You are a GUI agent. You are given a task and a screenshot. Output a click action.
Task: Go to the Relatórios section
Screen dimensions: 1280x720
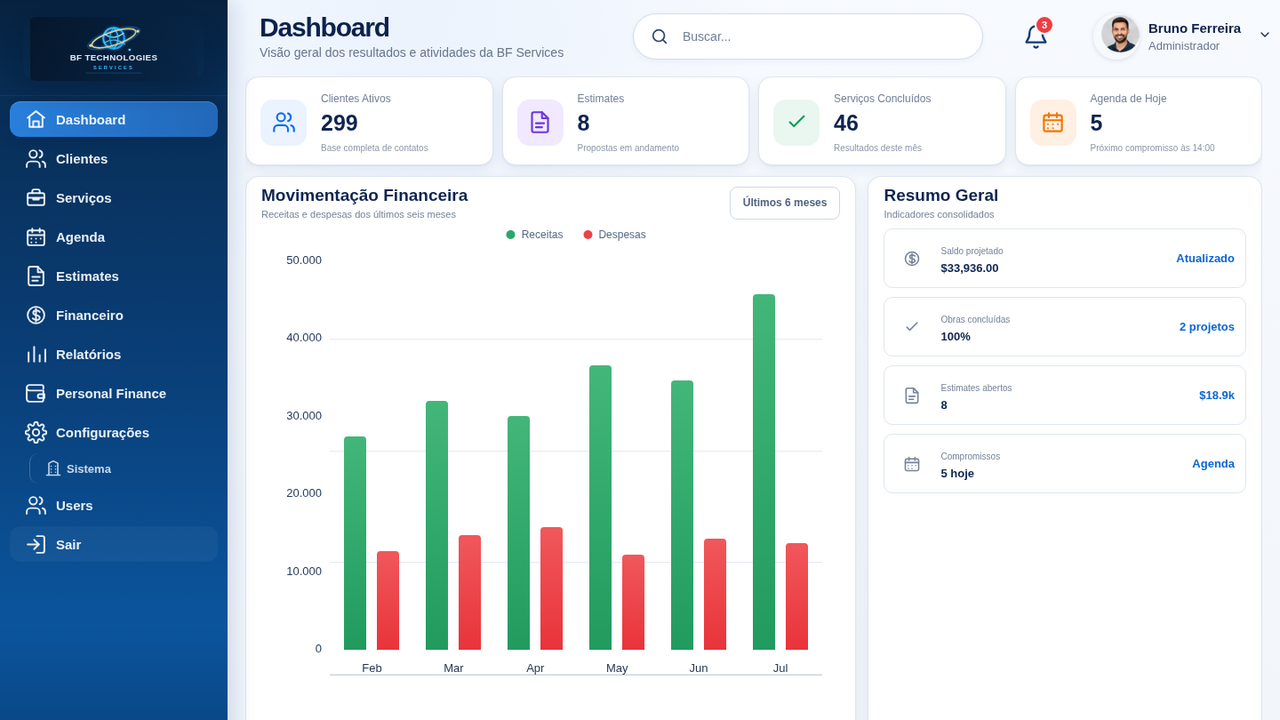click(x=114, y=354)
